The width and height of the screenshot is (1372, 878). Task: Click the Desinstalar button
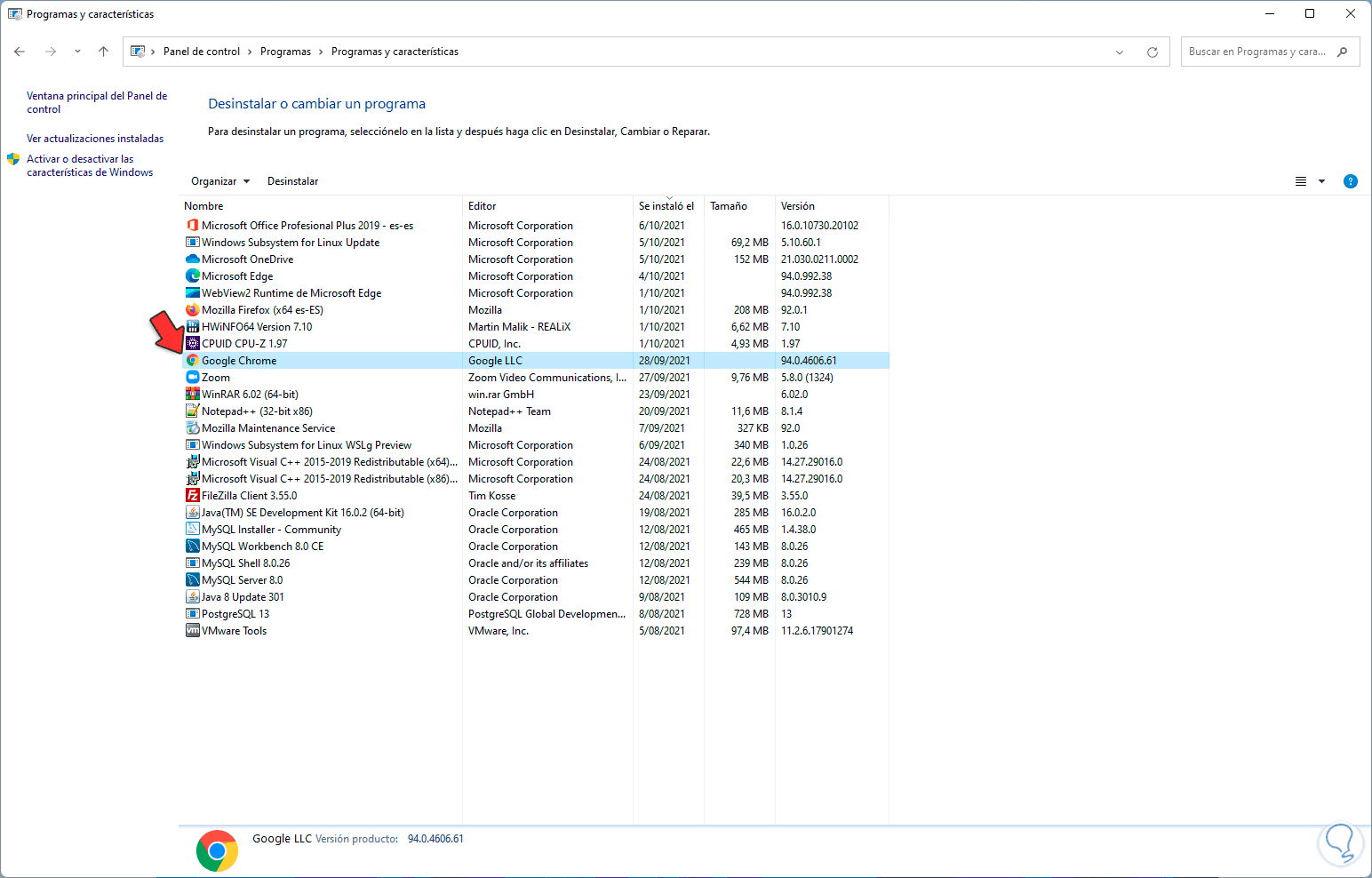(292, 181)
